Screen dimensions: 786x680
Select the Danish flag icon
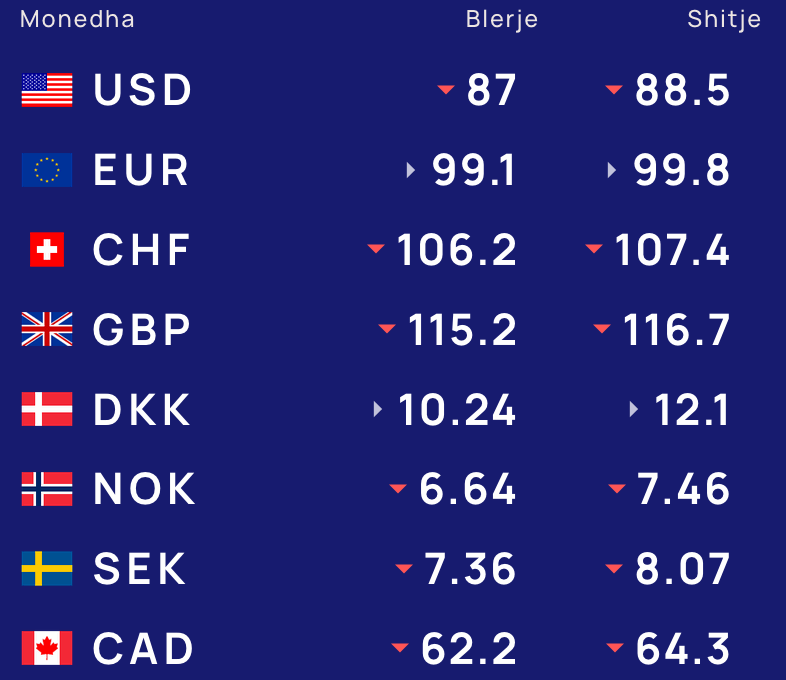click(47, 409)
